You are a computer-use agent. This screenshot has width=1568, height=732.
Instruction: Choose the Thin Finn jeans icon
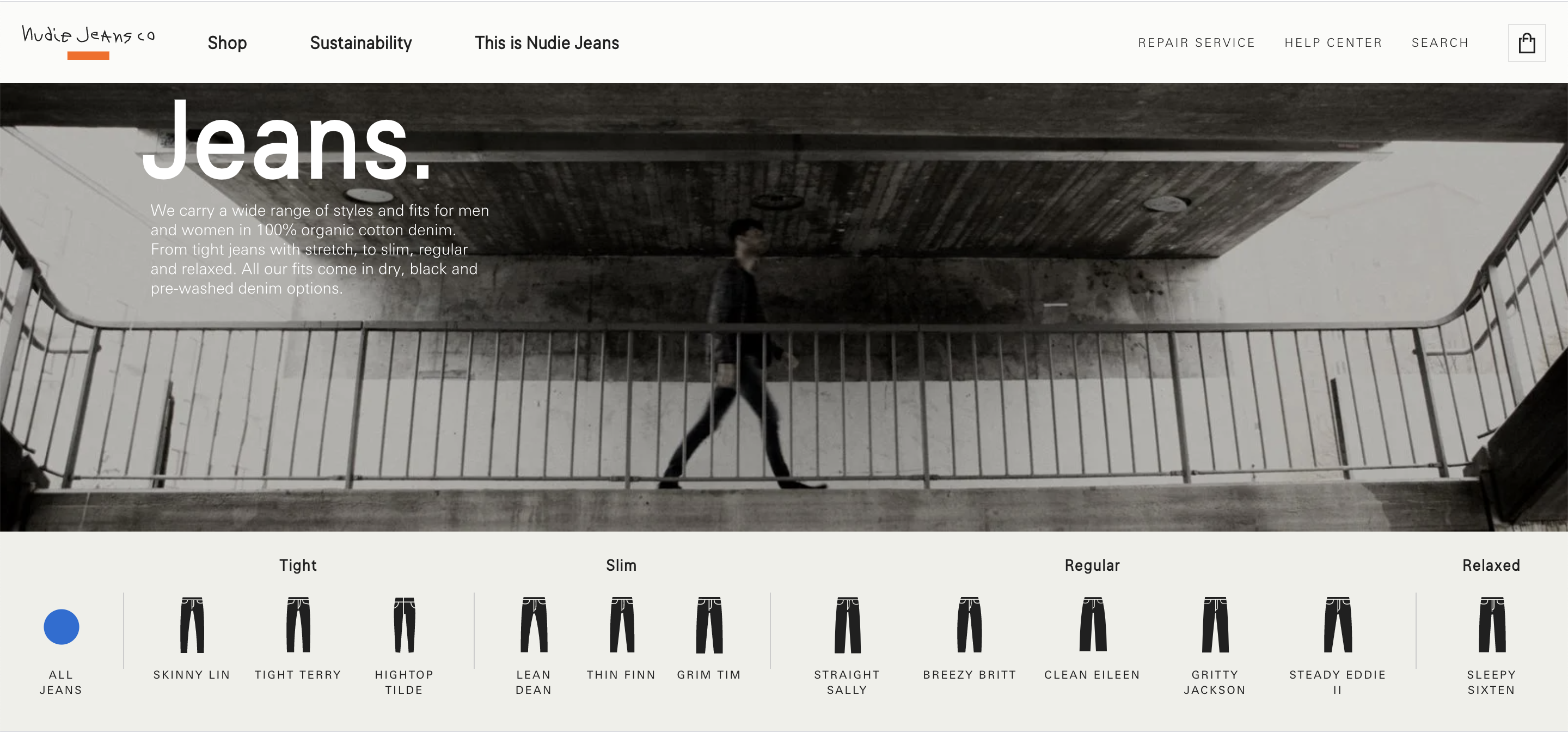tap(622, 625)
